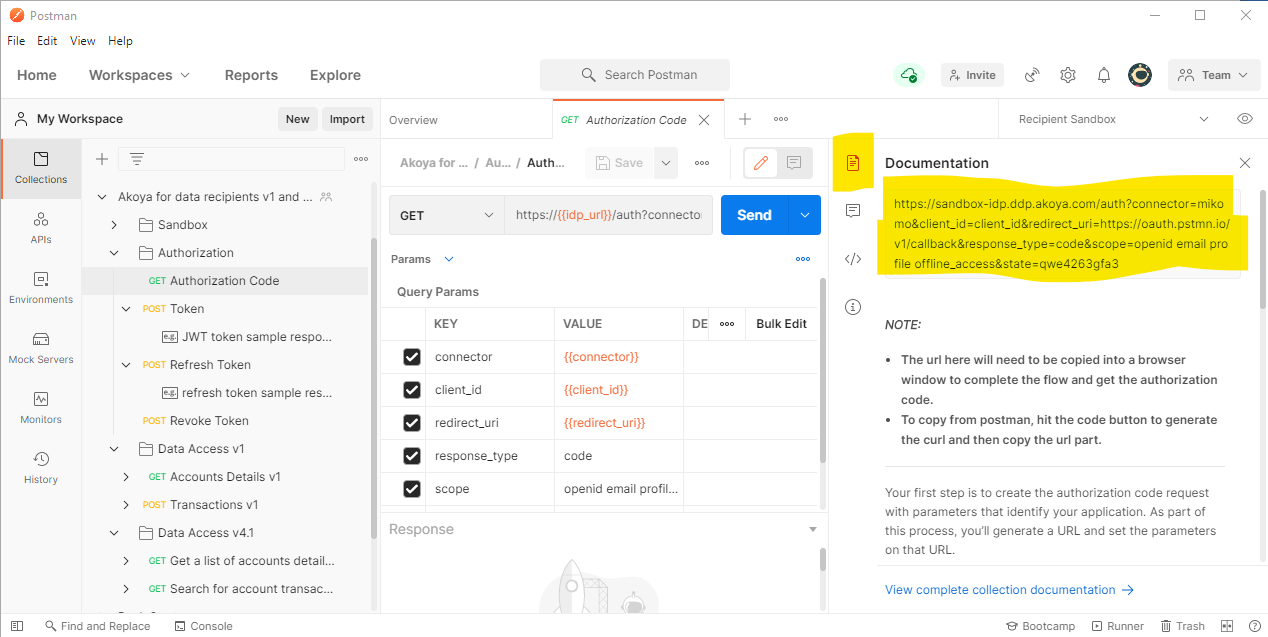
Task: Switch to edit mode pencil icon
Action: (761, 163)
